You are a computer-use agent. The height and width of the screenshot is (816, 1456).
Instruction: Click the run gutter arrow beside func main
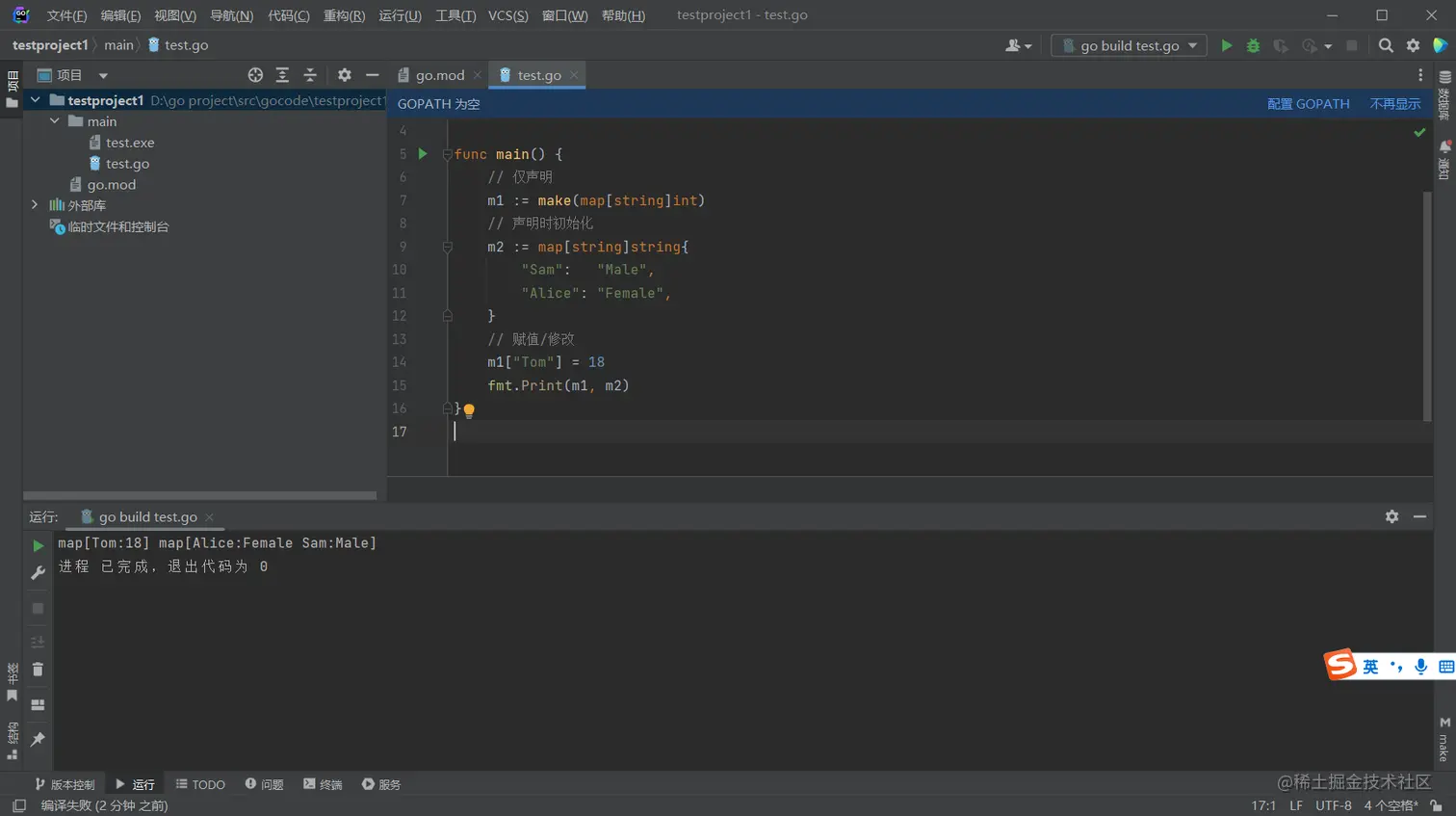(423, 154)
